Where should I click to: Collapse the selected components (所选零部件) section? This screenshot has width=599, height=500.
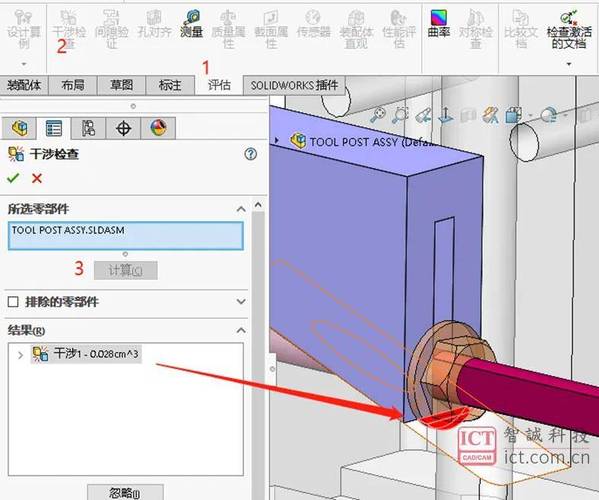click(x=241, y=209)
